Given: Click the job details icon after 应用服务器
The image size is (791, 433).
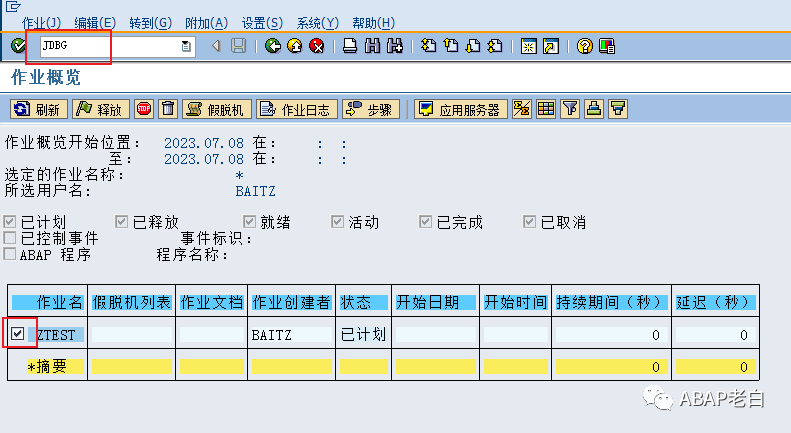Looking at the screenshot, I should pyautogui.click(x=522, y=109).
